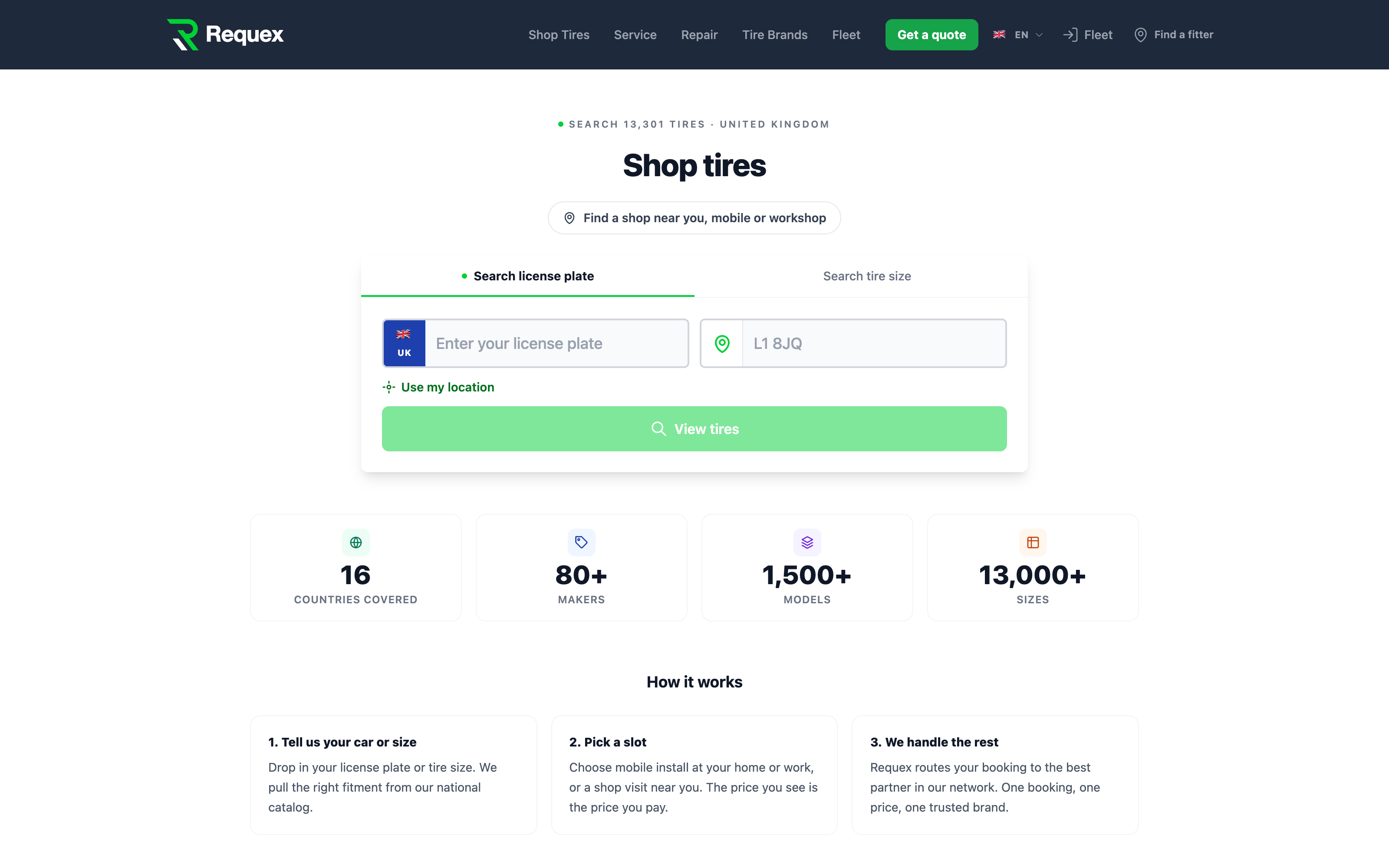Click the 'Shop tires' page heading

(x=694, y=165)
